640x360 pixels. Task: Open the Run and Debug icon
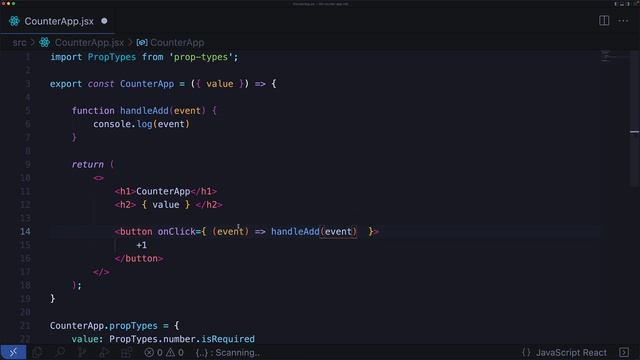point(104,352)
